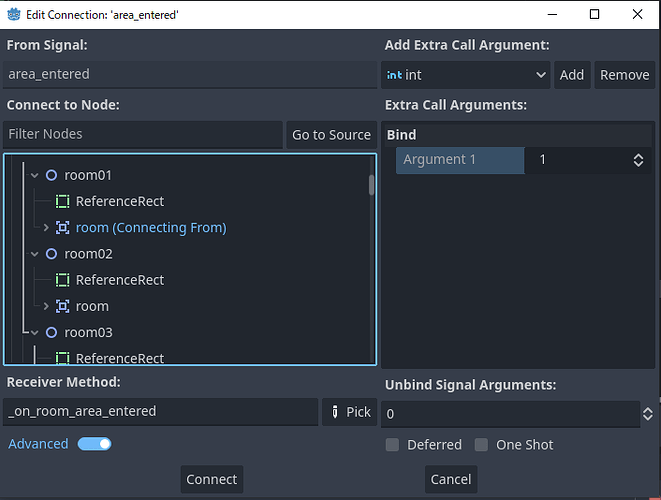Expand the room (Connecting From) node
Image resolution: width=661 pixels, height=500 pixels.
tap(46, 228)
